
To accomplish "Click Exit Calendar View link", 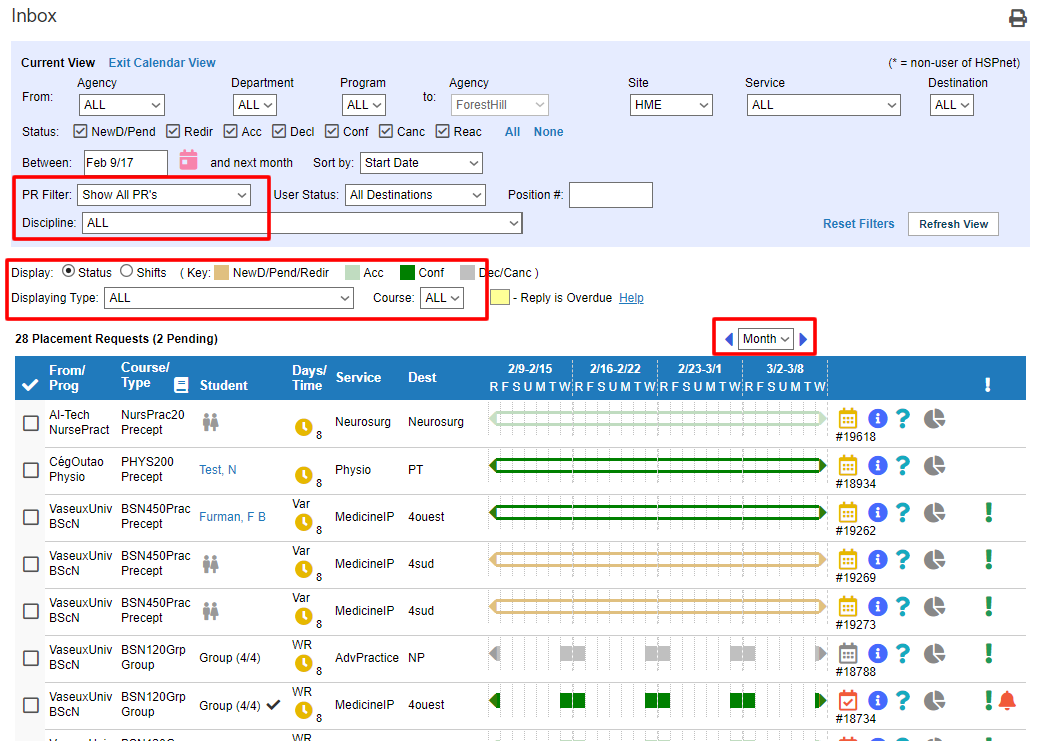I will pos(162,63).
